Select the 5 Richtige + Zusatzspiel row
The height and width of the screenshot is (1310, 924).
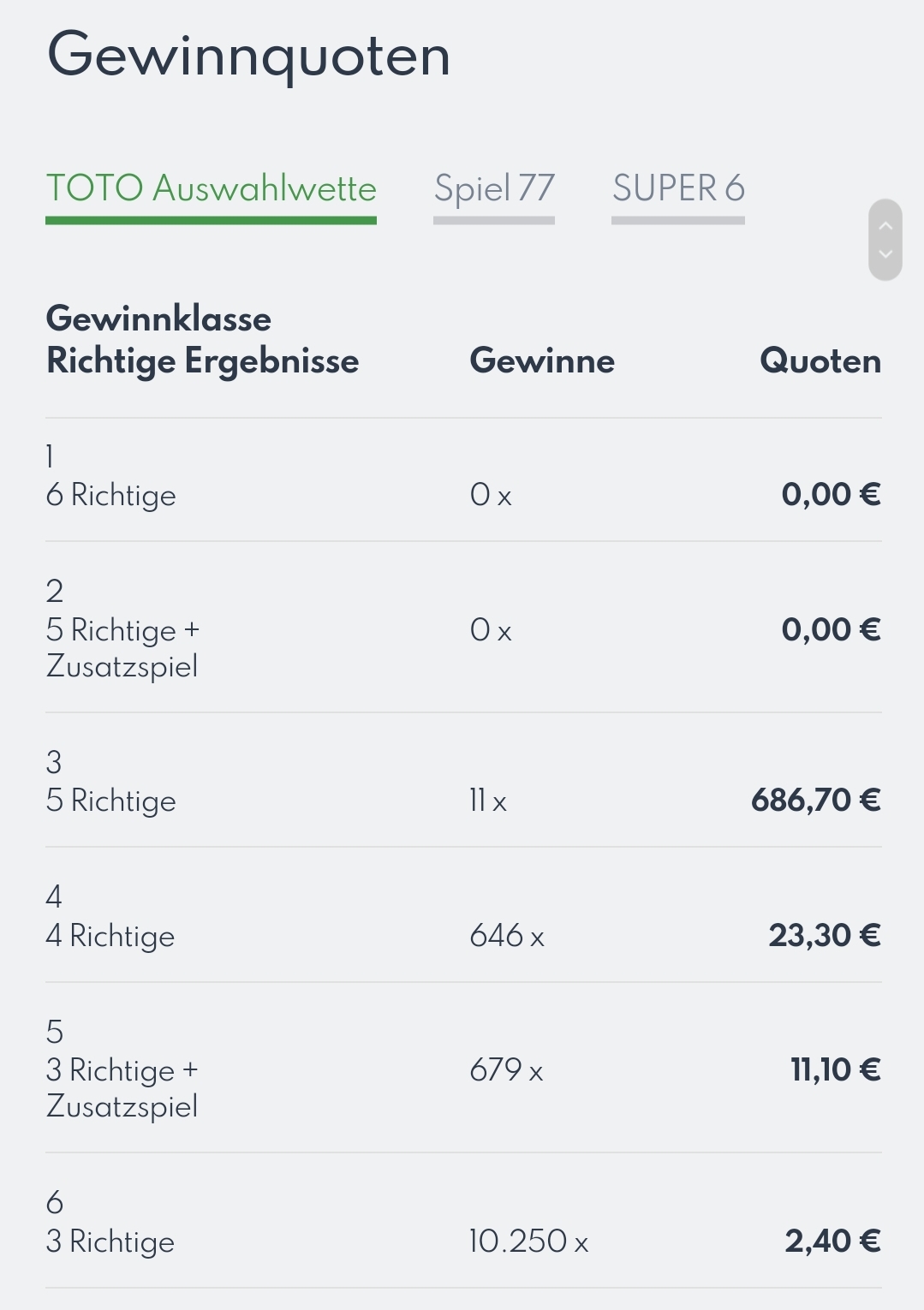pyautogui.click(x=463, y=628)
